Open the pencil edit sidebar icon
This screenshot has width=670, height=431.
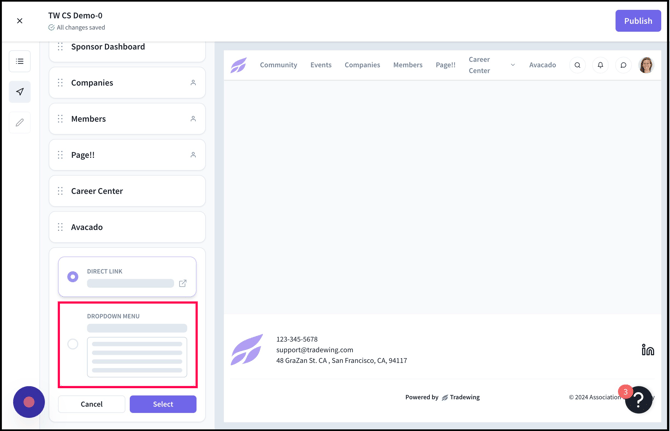tap(20, 123)
